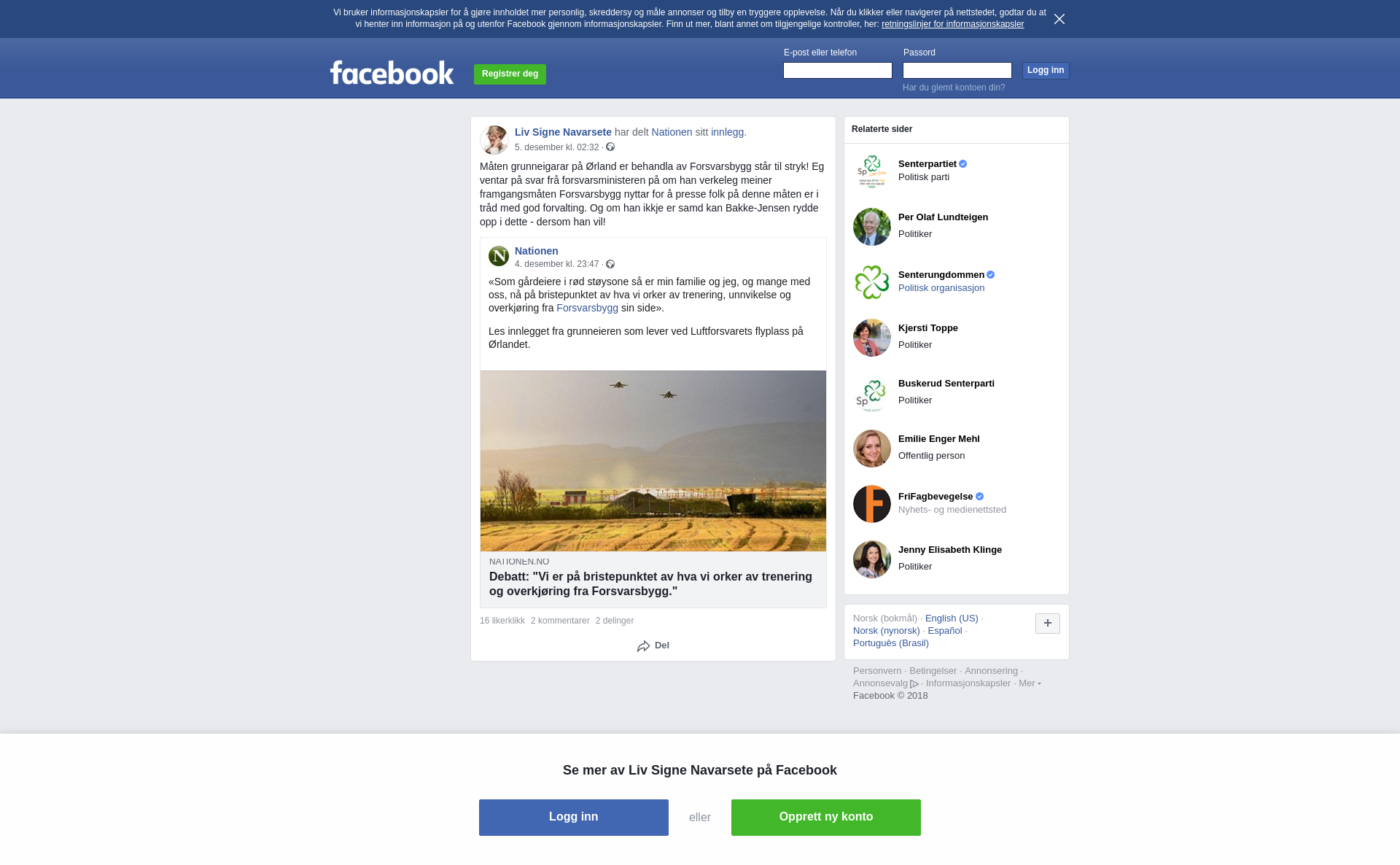The image size is (1400, 865).
Task: Click the share arrow icon labeled Del
Action: pyautogui.click(x=643, y=646)
